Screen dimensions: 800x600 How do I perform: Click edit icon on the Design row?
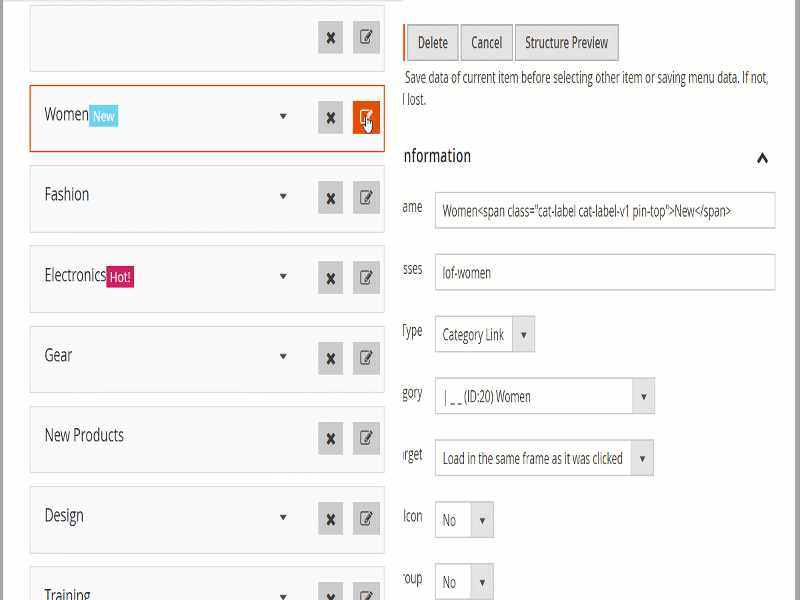[366, 518]
